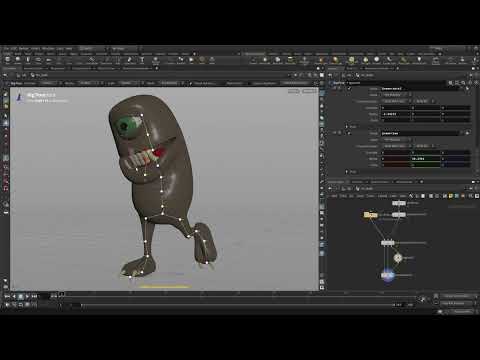Open the Windows menu

(48, 49)
